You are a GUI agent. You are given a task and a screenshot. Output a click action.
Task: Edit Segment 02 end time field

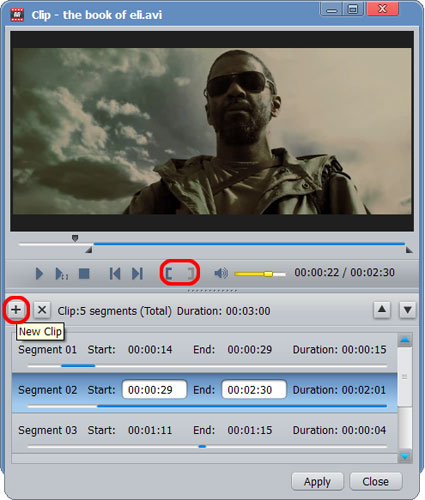pyautogui.click(x=254, y=389)
